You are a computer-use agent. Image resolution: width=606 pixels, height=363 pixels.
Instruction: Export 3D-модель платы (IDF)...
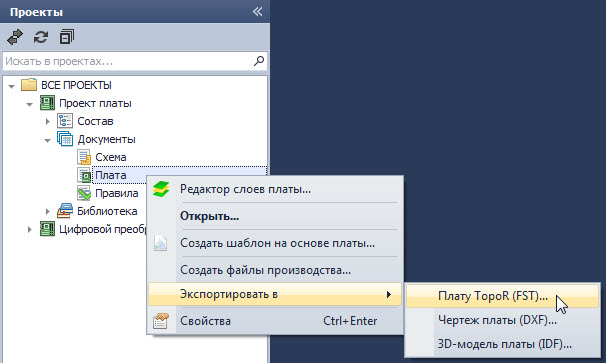502,344
